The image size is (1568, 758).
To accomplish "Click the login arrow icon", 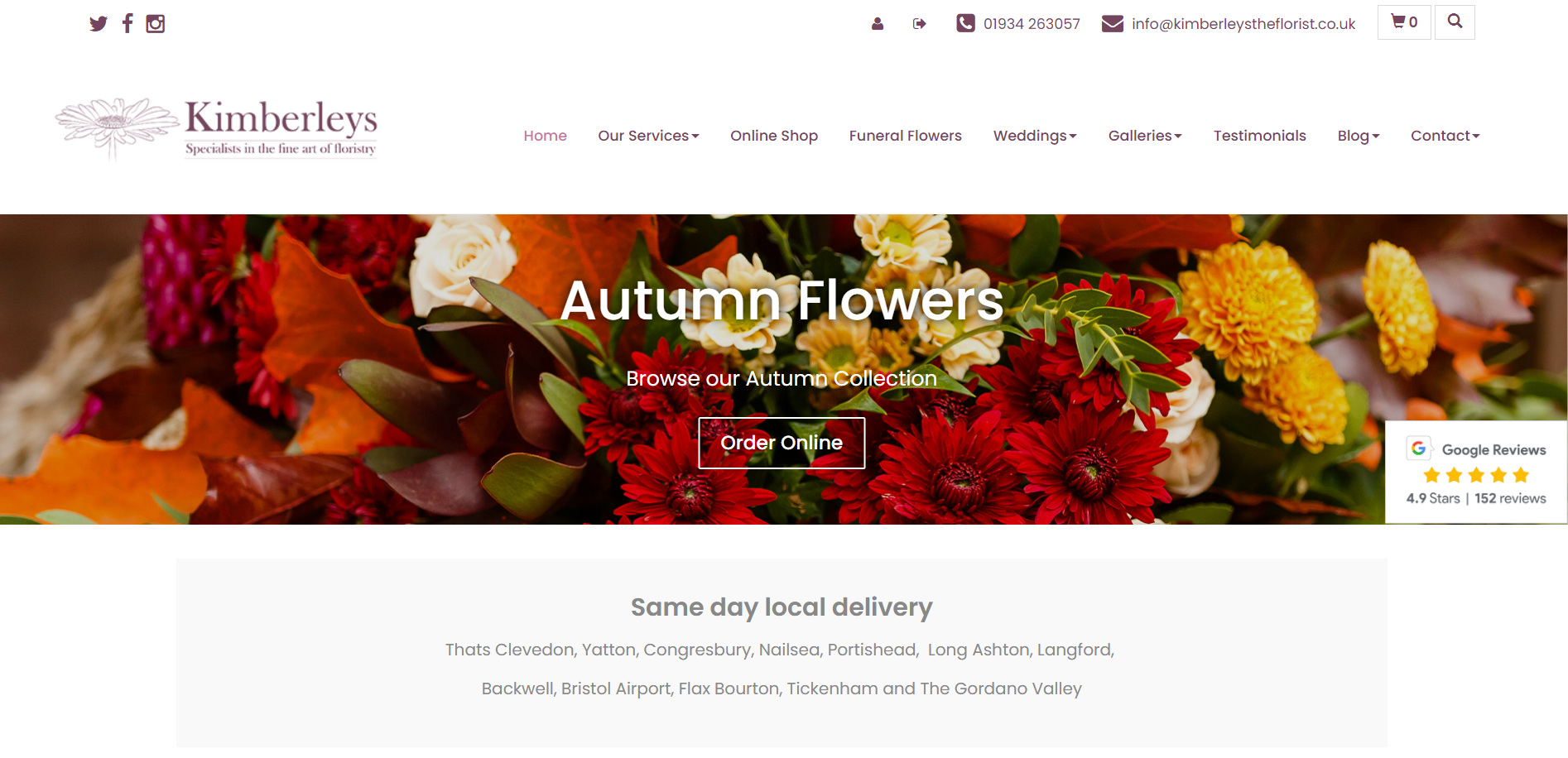I will click(x=919, y=24).
